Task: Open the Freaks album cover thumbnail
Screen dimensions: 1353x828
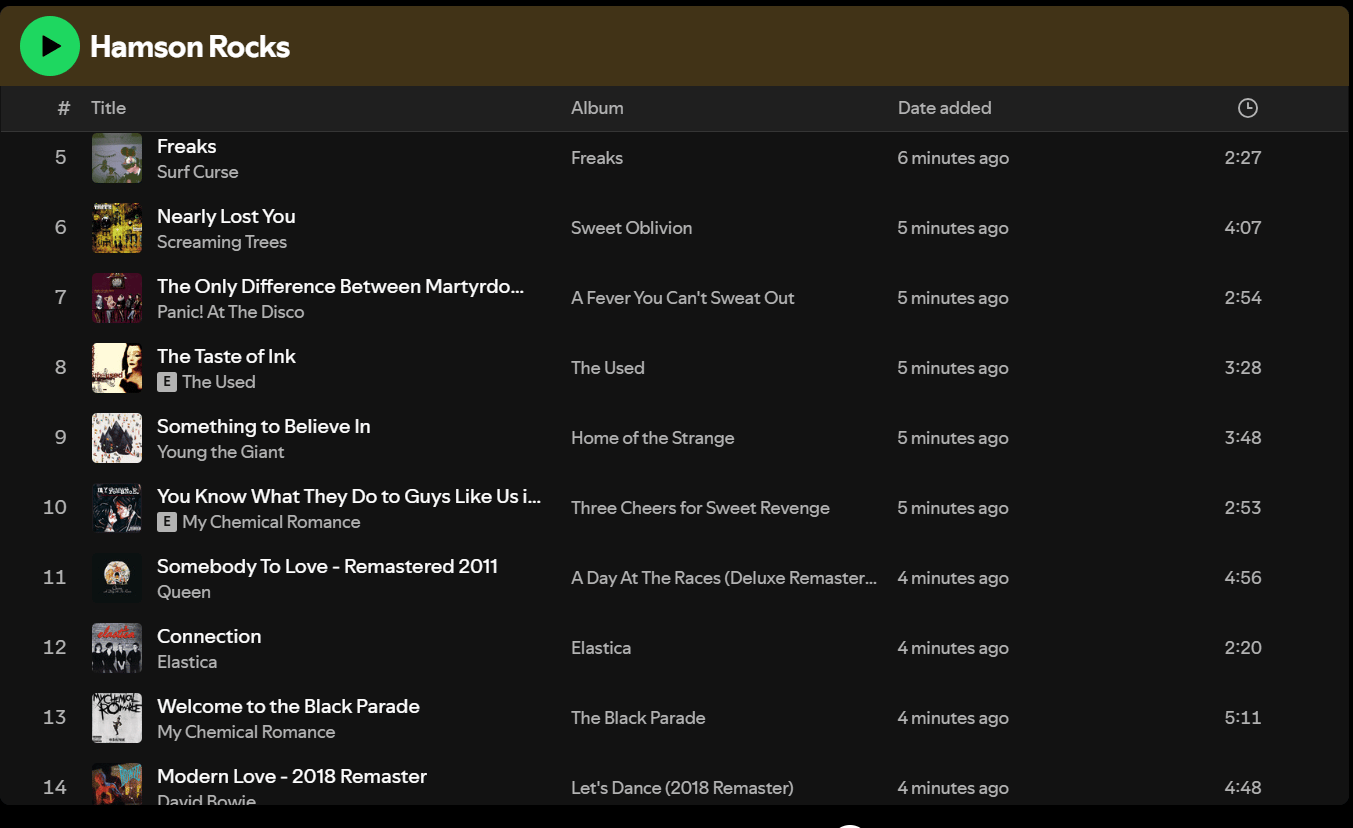Action: [x=117, y=158]
